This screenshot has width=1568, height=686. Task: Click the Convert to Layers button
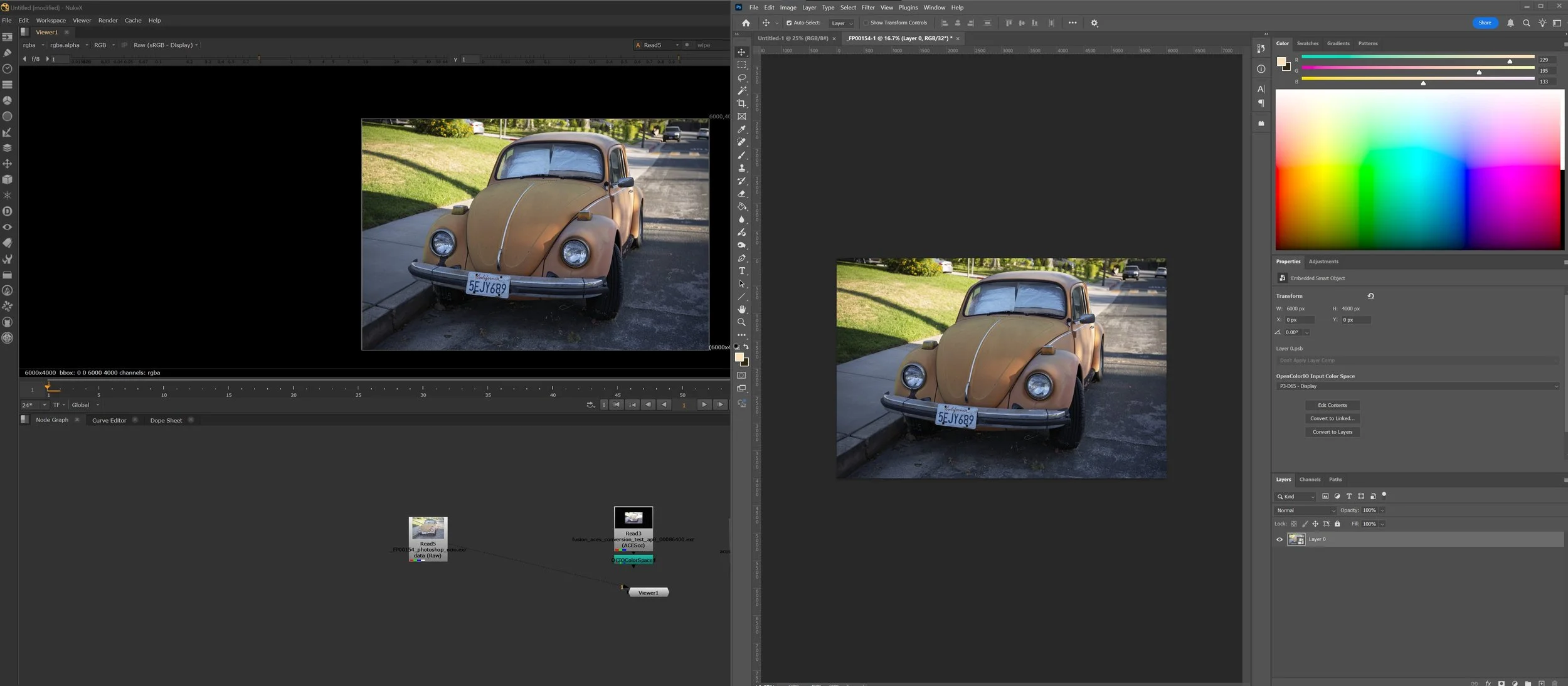(x=1332, y=432)
